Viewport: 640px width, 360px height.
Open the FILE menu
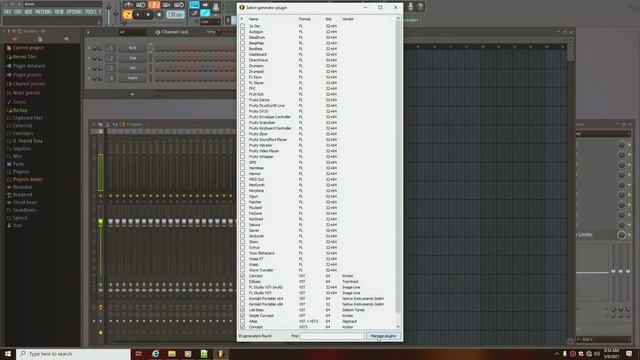click(x=7, y=12)
